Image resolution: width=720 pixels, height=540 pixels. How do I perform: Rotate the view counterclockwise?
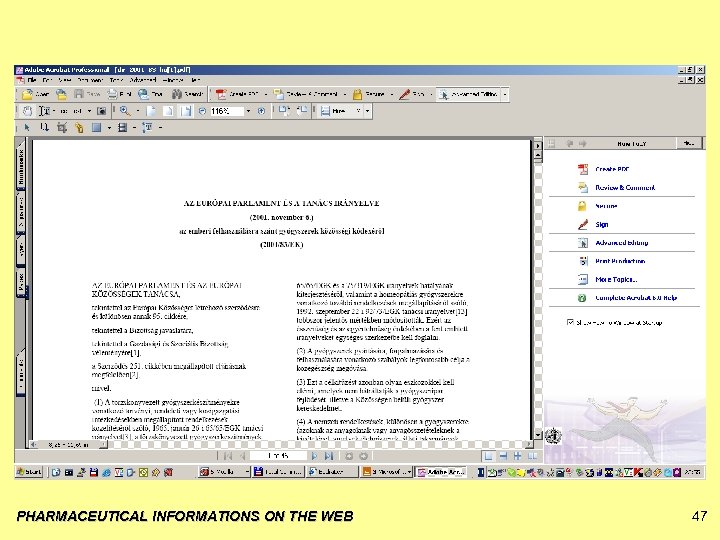tap(302, 111)
